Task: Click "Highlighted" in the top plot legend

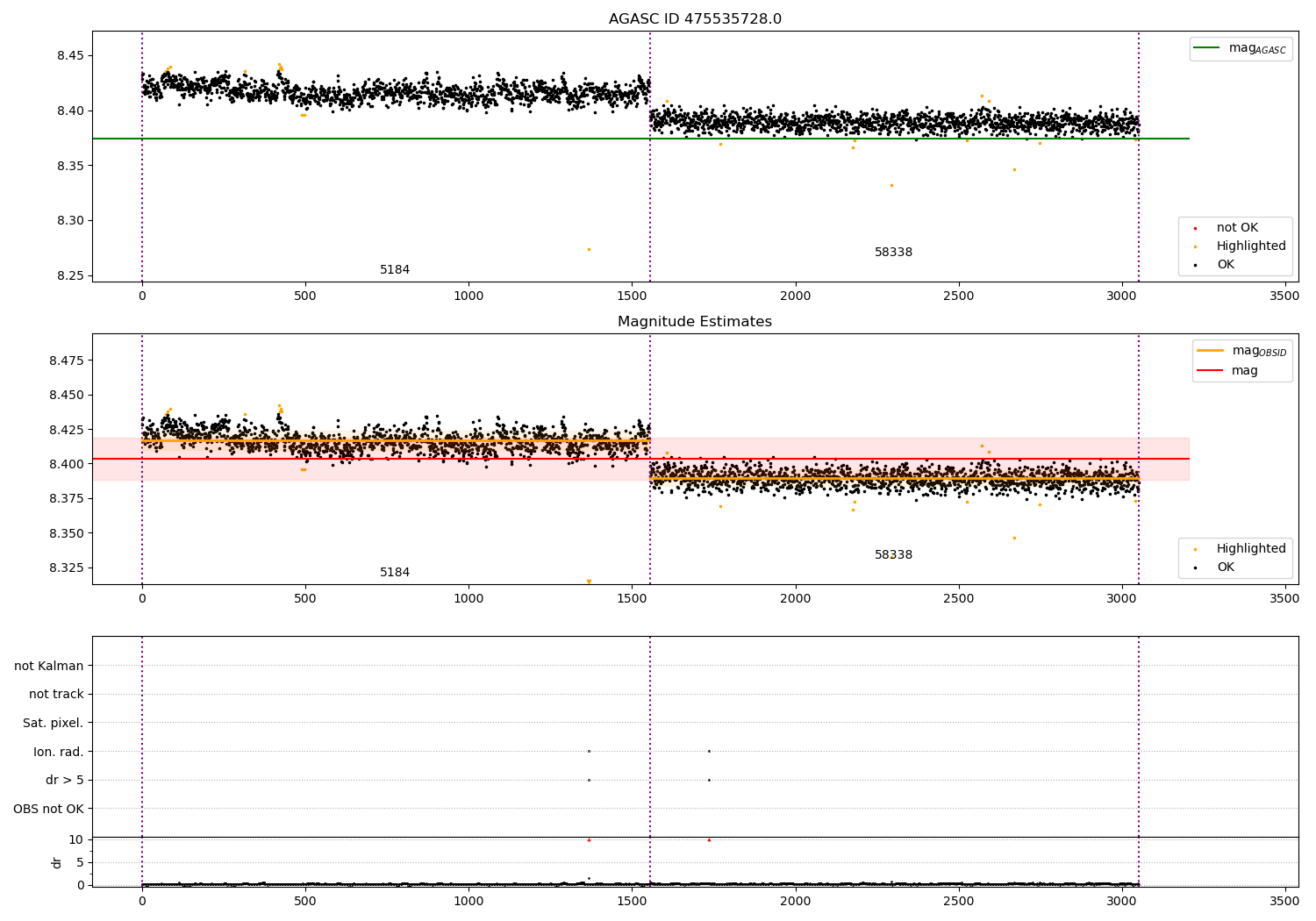Action: coord(1251,246)
